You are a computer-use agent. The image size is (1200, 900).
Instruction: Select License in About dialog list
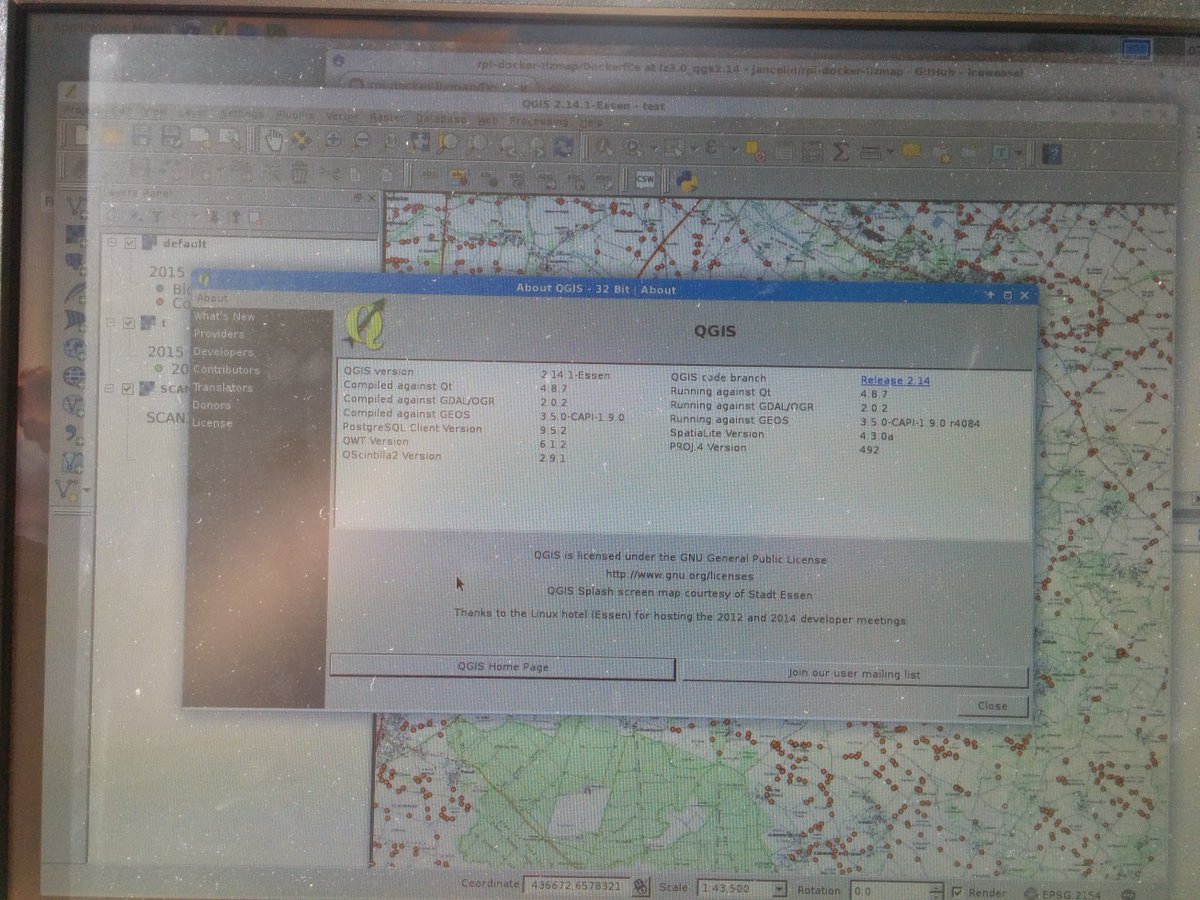(212, 423)
